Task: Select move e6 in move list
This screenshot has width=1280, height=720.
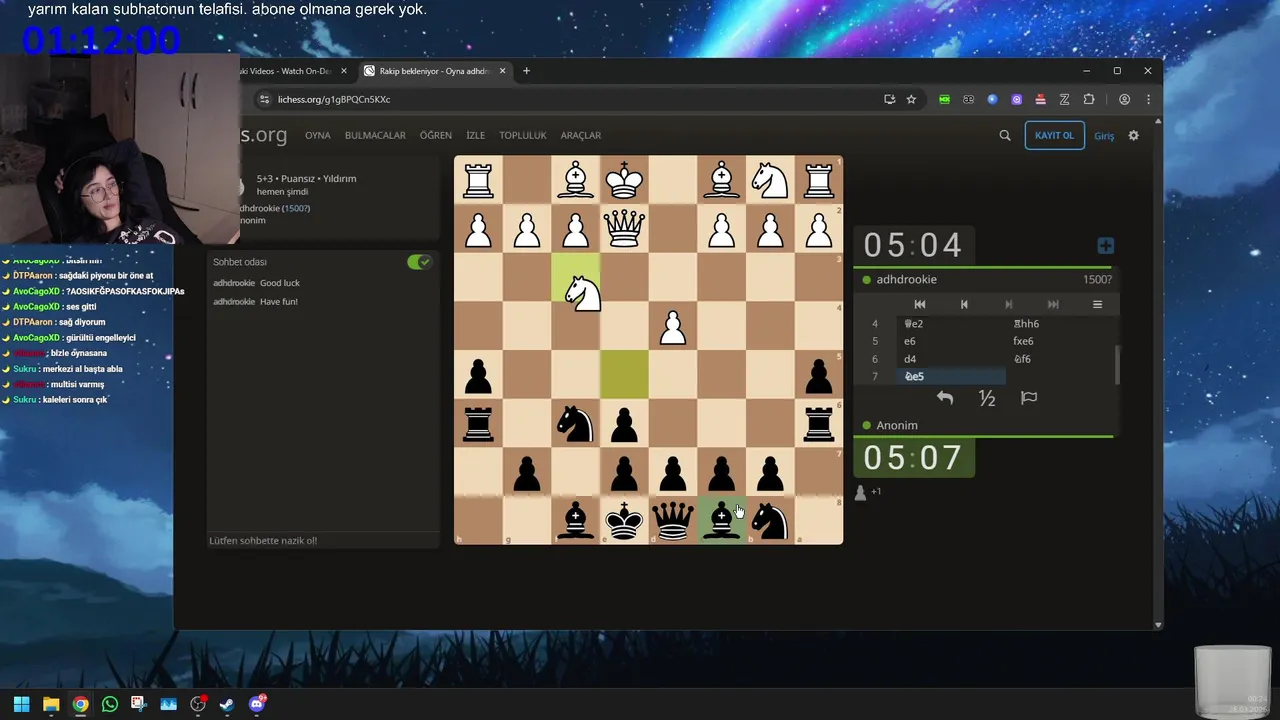Action: pos(950,341)
